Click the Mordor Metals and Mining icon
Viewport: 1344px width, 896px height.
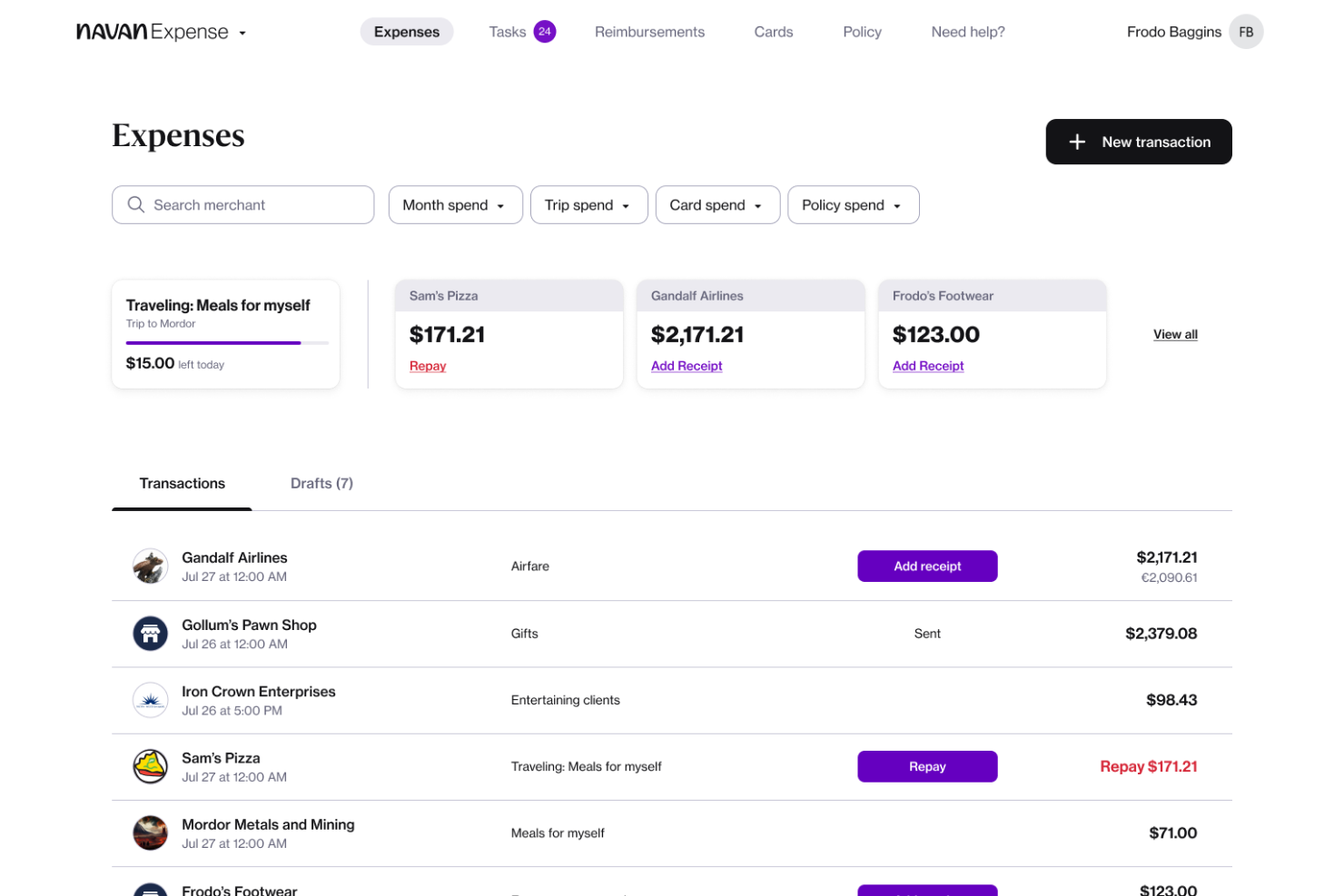[151, 833]
